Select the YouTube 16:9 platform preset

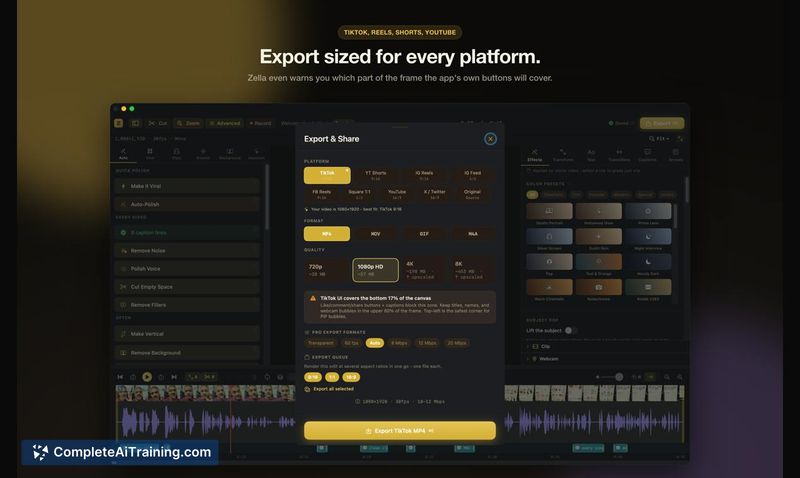(397, 194)
